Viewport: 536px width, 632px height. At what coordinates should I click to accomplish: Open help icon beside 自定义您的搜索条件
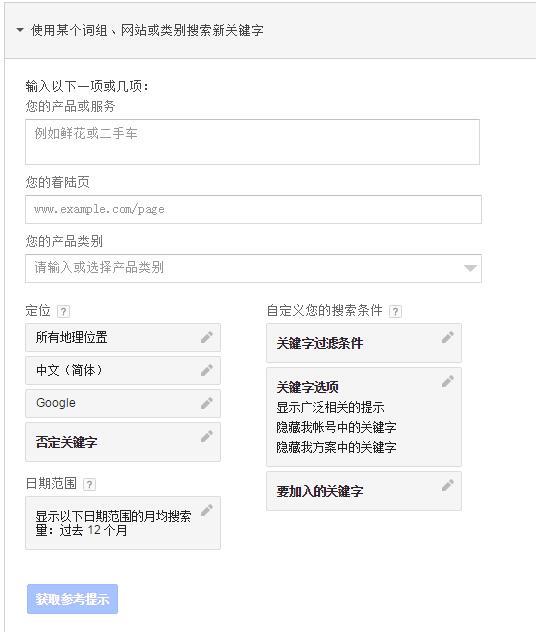coord(395,311)
